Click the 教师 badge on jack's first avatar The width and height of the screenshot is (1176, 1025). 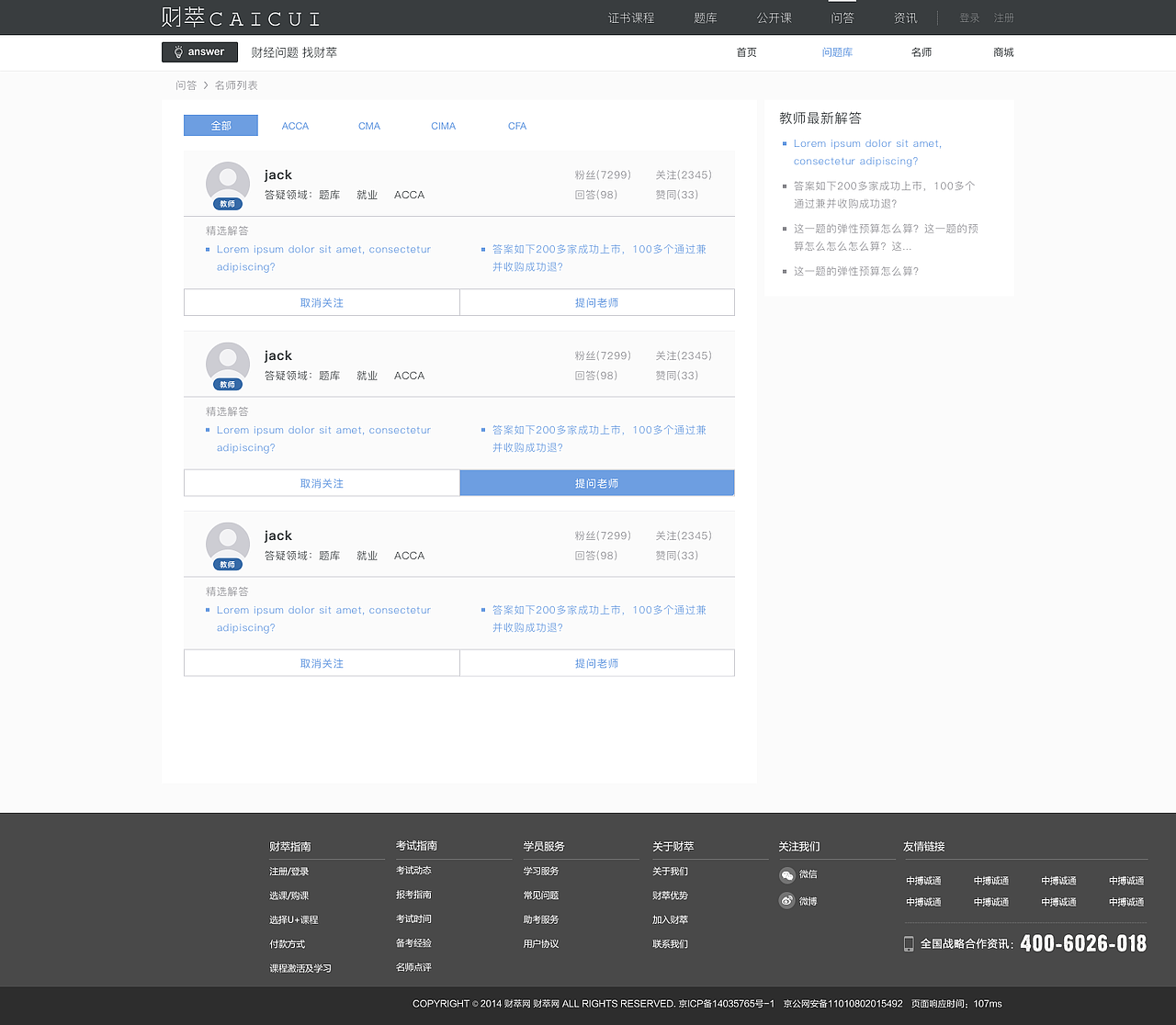coord(227,203)
